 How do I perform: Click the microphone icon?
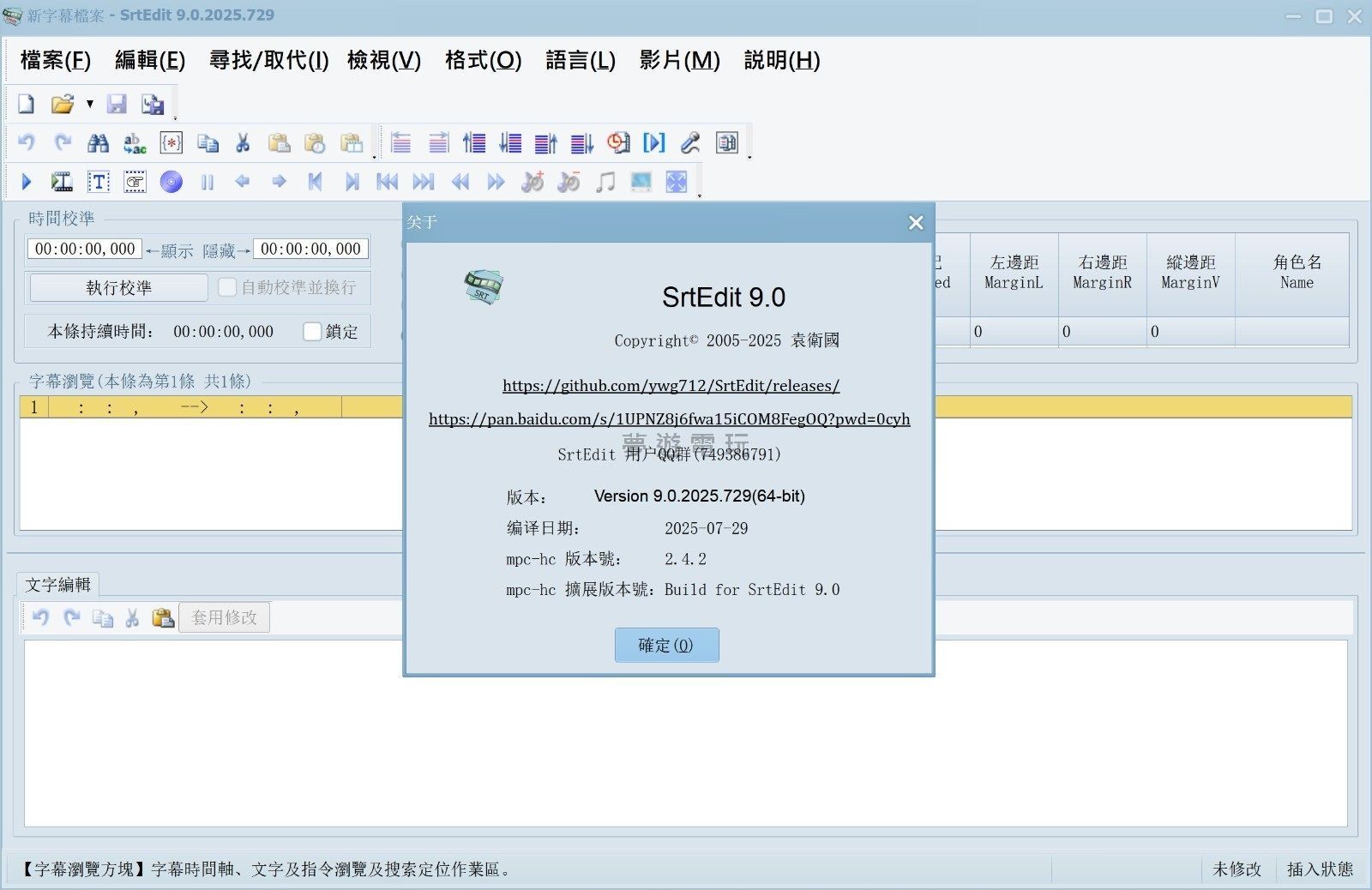tap(690, 142)
